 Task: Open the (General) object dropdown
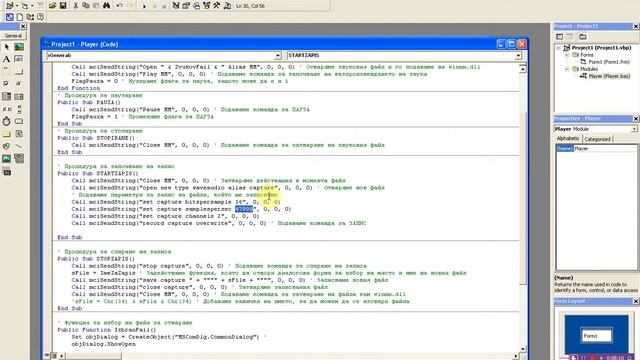278,55
